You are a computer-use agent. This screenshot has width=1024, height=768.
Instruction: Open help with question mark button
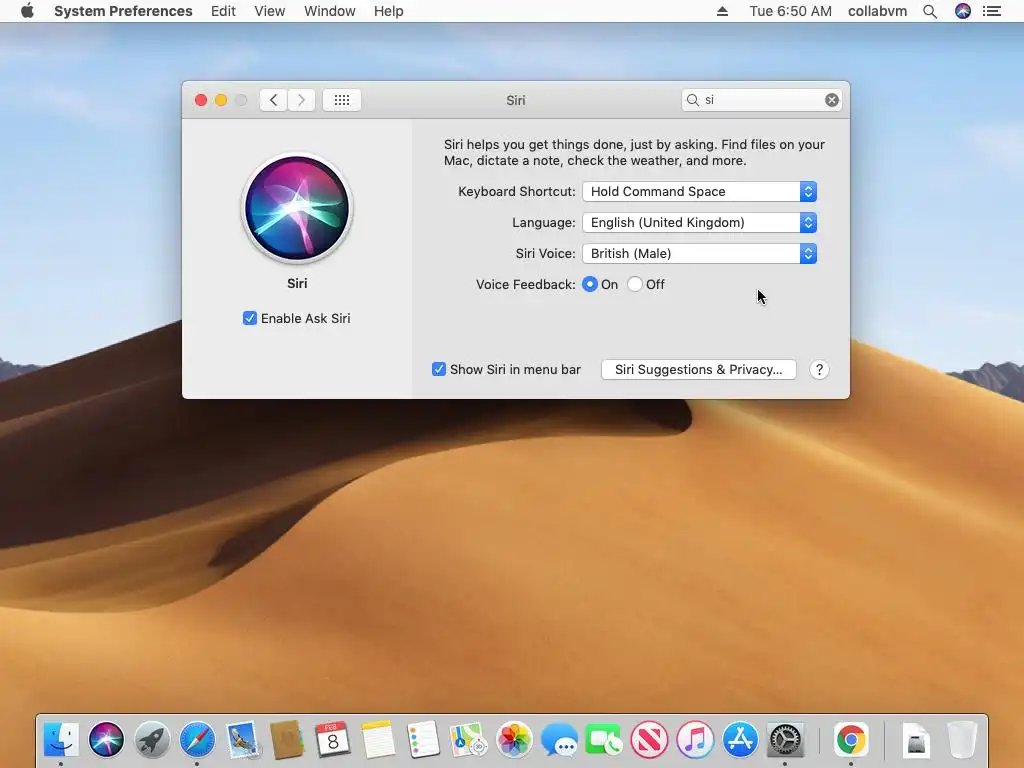(819, 370)
